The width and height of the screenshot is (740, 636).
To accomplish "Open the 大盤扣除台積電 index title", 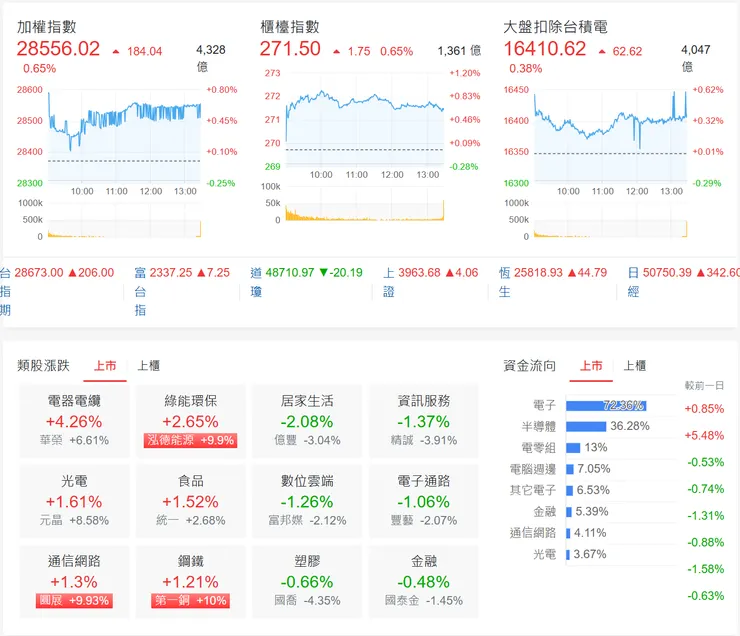I will pos(555,27).
